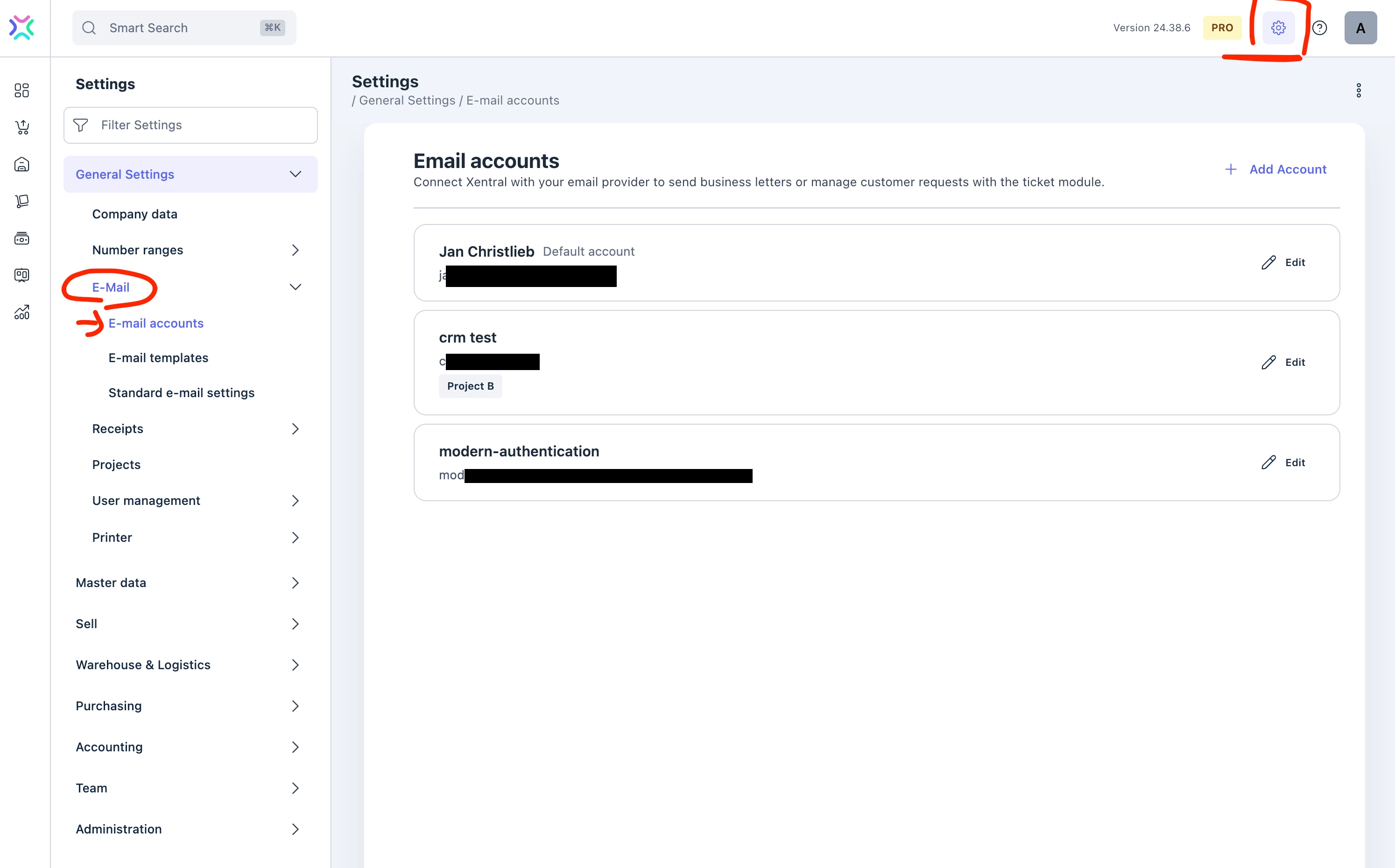Click Add Account link

coord(1275,169)
